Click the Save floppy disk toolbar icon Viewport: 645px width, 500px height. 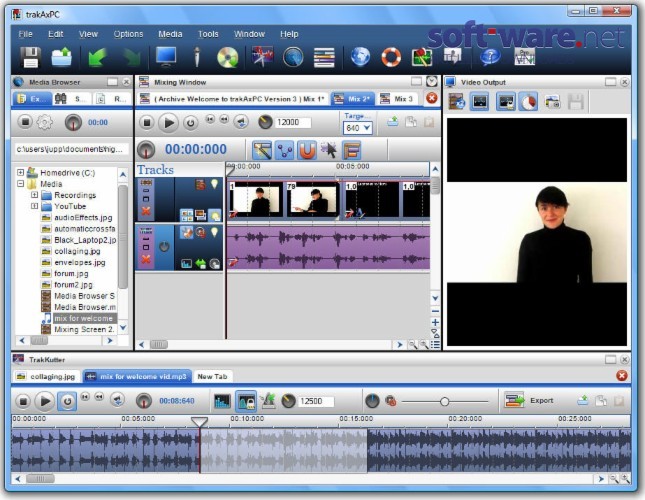tap(30, 57)
